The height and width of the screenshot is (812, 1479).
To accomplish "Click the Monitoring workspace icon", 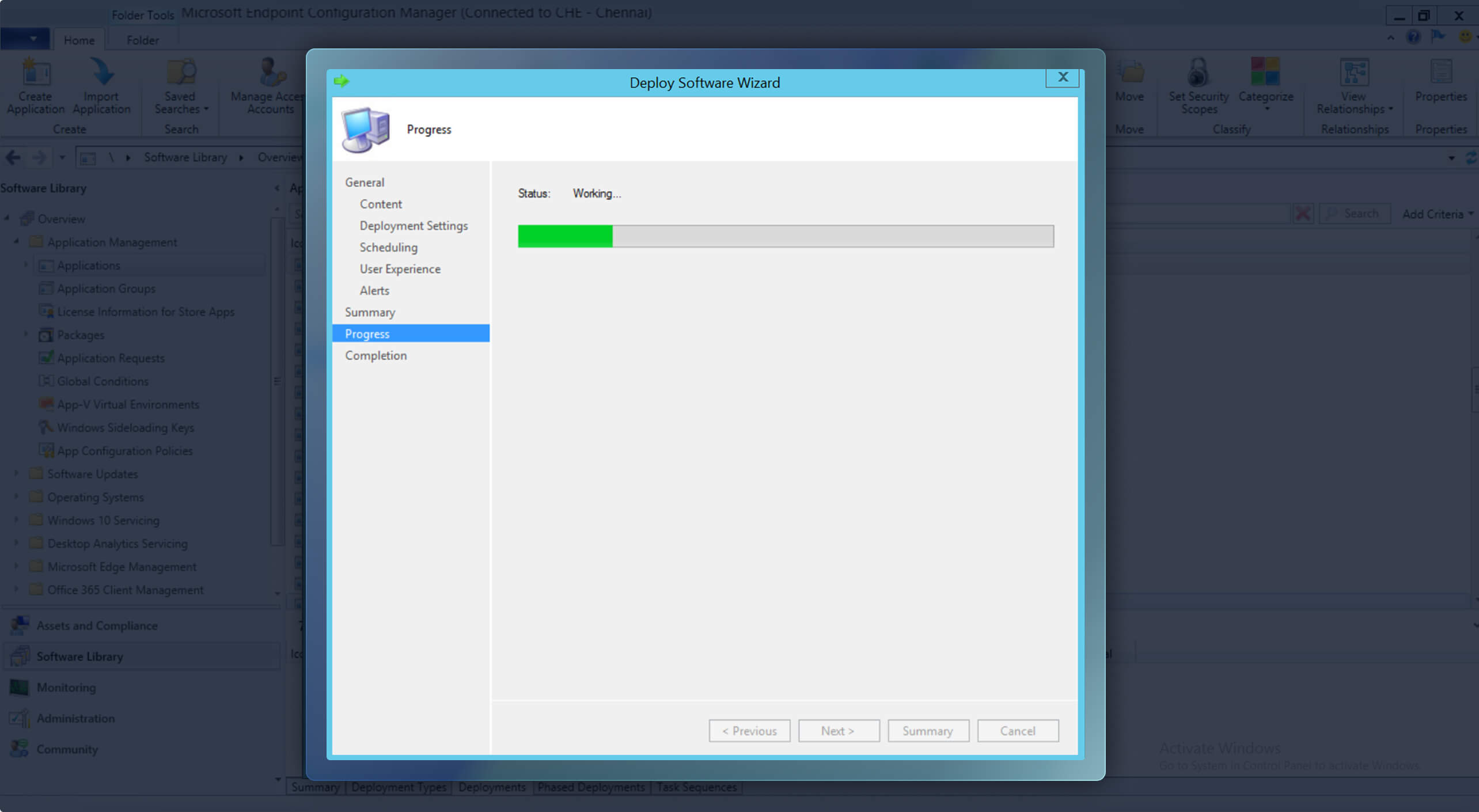I will tap(20, 687).
